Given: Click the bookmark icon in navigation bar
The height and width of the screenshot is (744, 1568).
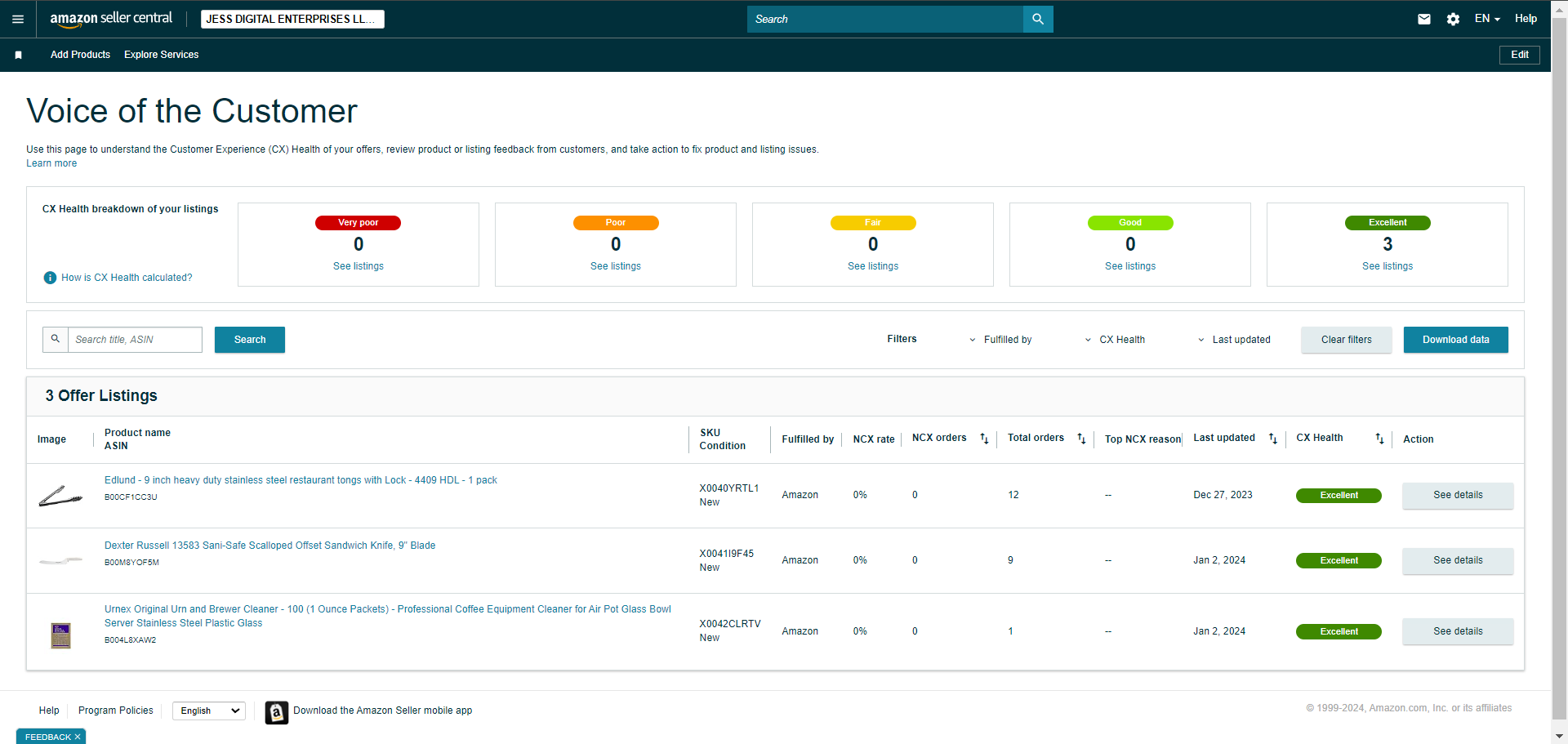Looking at the screenshot, I should 18,55.
